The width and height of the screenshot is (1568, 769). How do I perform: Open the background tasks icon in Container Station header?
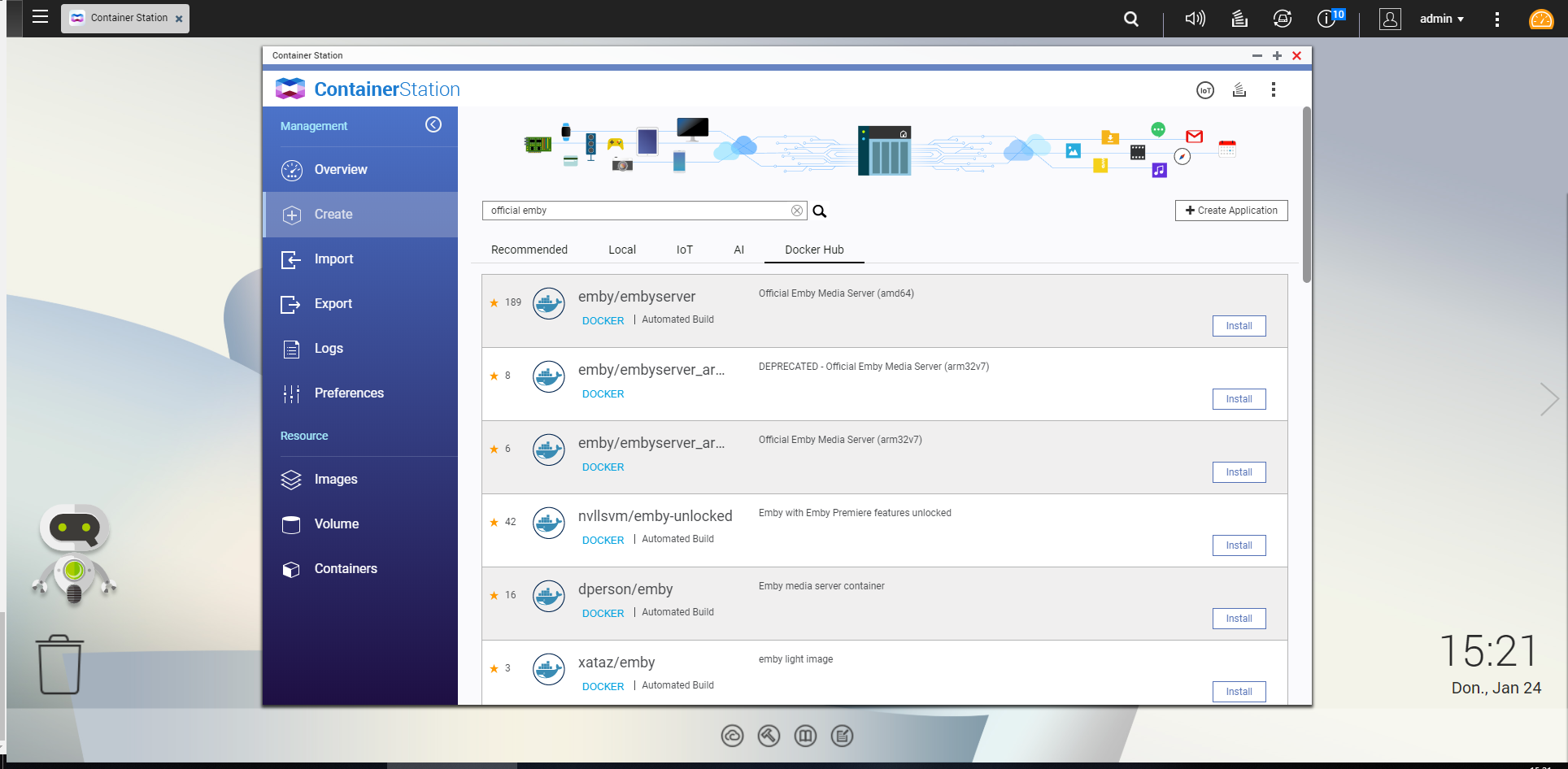coord(1239,89)
